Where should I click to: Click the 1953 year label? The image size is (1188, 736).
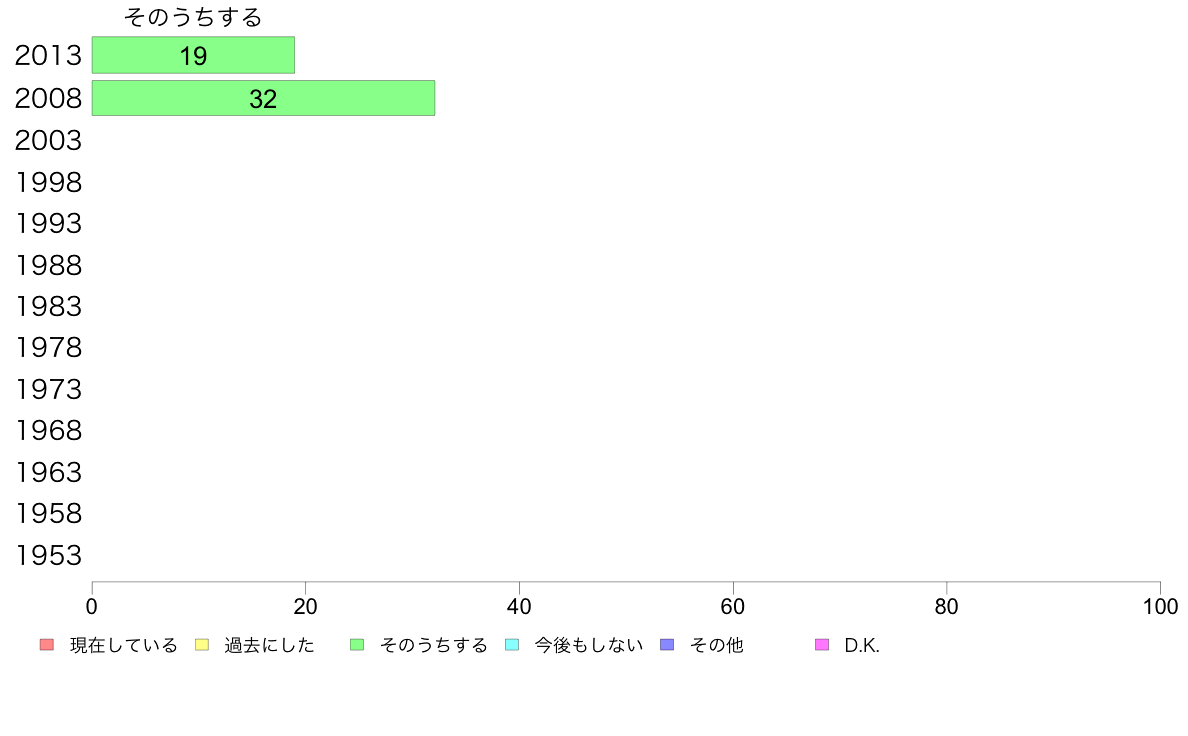48,556
